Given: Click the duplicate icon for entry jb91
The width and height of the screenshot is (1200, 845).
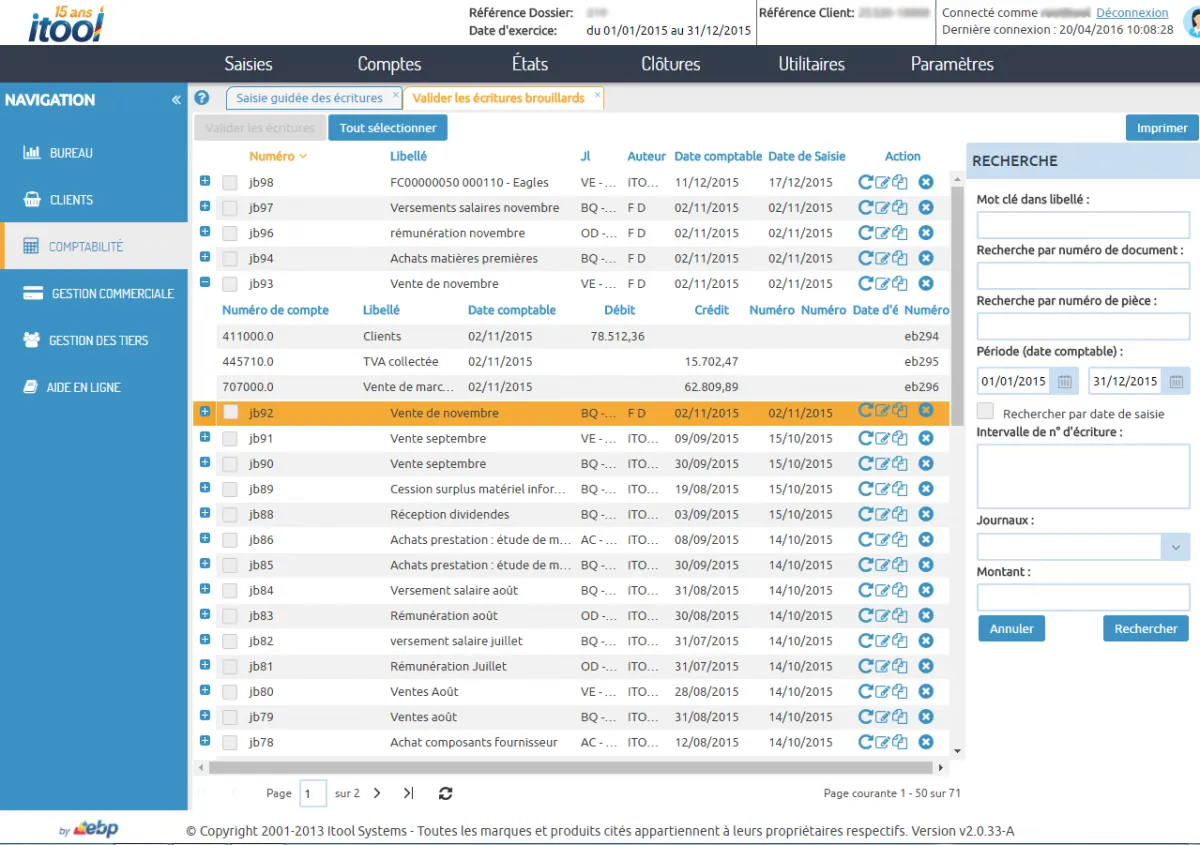Looking at the screenshot, I should 900,438.
